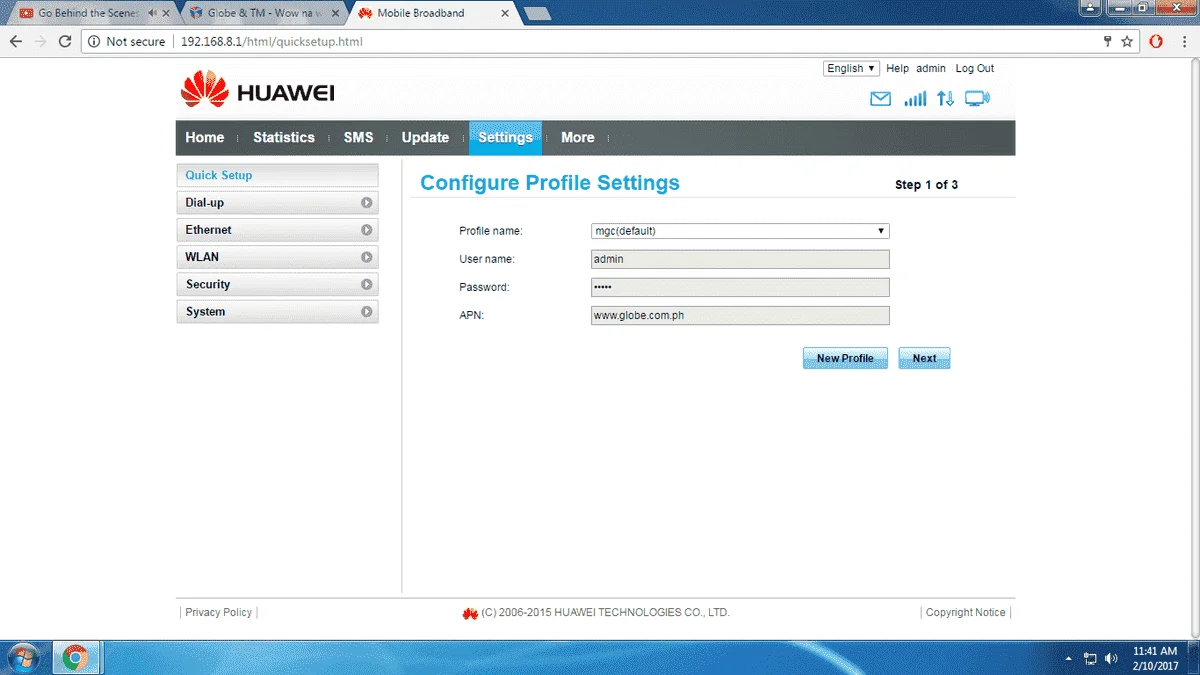Expand the System sidebar section
Image resolution: width=1200 pixels, height=675 pixels.
277,312
